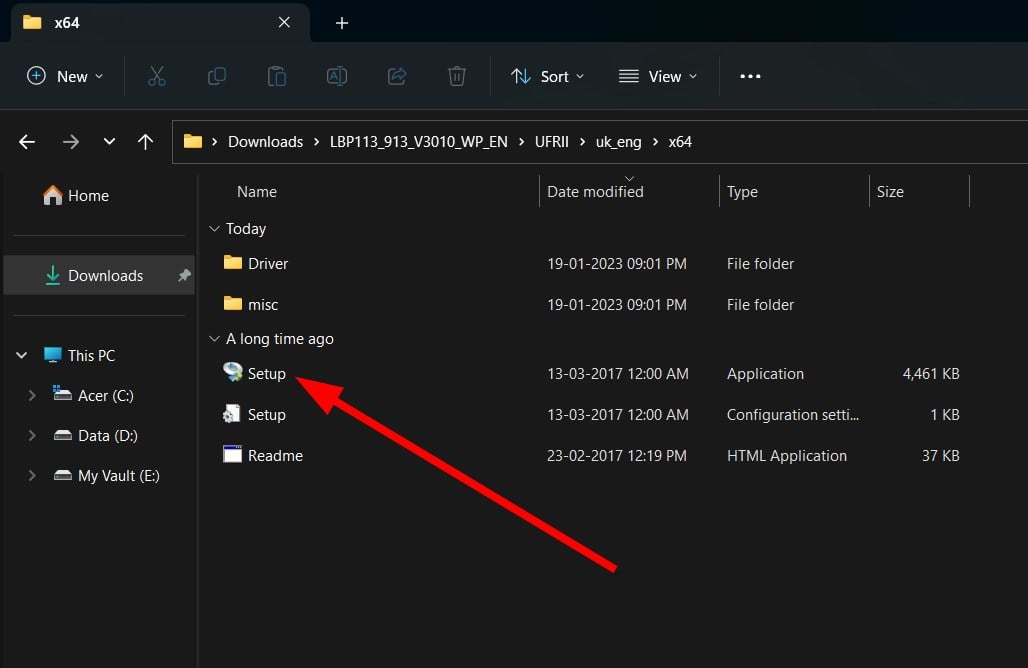Sort by the Date modified column header

595,191
